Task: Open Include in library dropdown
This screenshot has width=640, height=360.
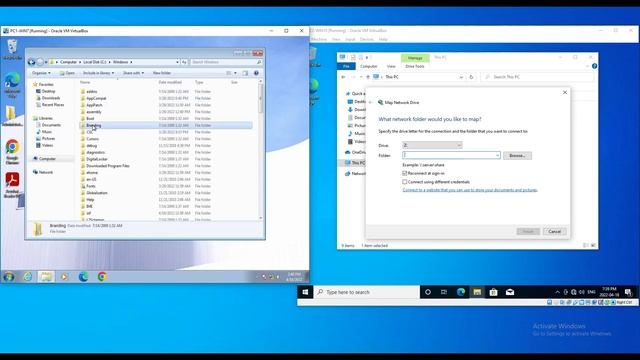Action: click(98, 73)
